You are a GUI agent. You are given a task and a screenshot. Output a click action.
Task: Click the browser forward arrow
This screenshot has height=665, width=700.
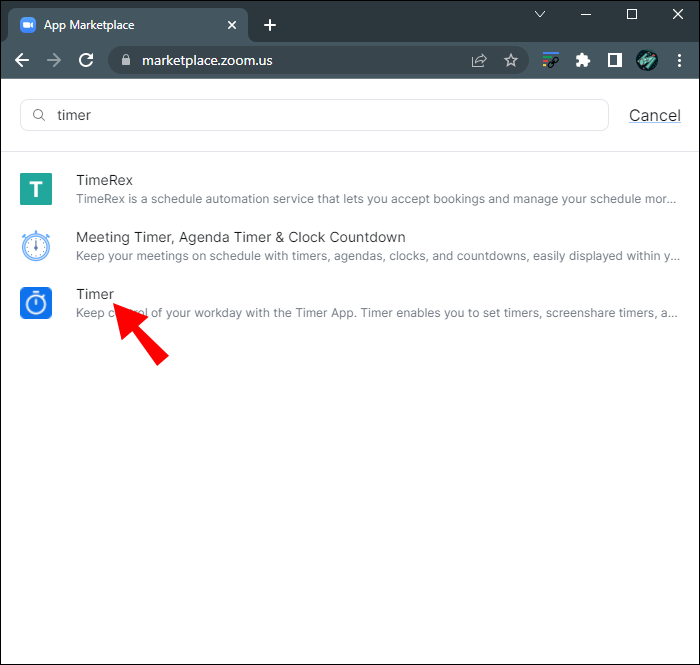click(54, 60)
